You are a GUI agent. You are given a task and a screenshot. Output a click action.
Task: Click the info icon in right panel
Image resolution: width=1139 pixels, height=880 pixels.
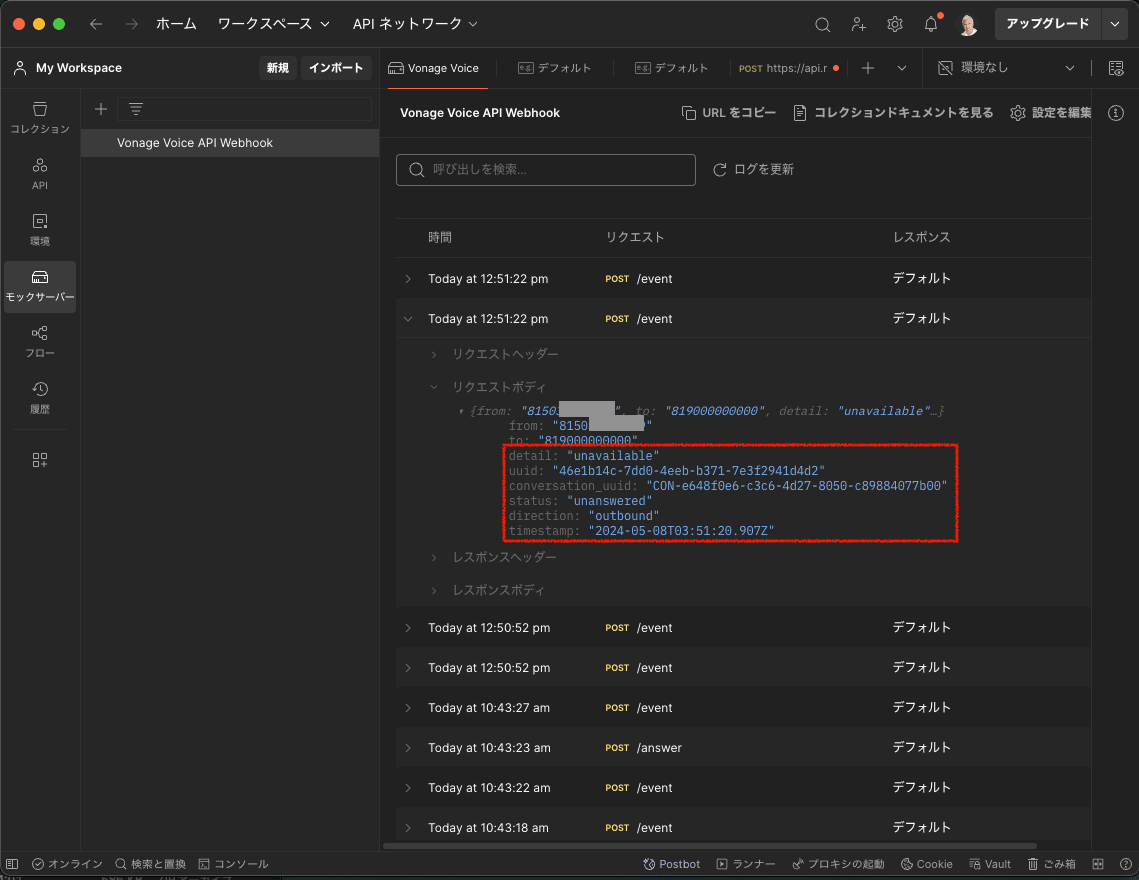coord(1116,113)
